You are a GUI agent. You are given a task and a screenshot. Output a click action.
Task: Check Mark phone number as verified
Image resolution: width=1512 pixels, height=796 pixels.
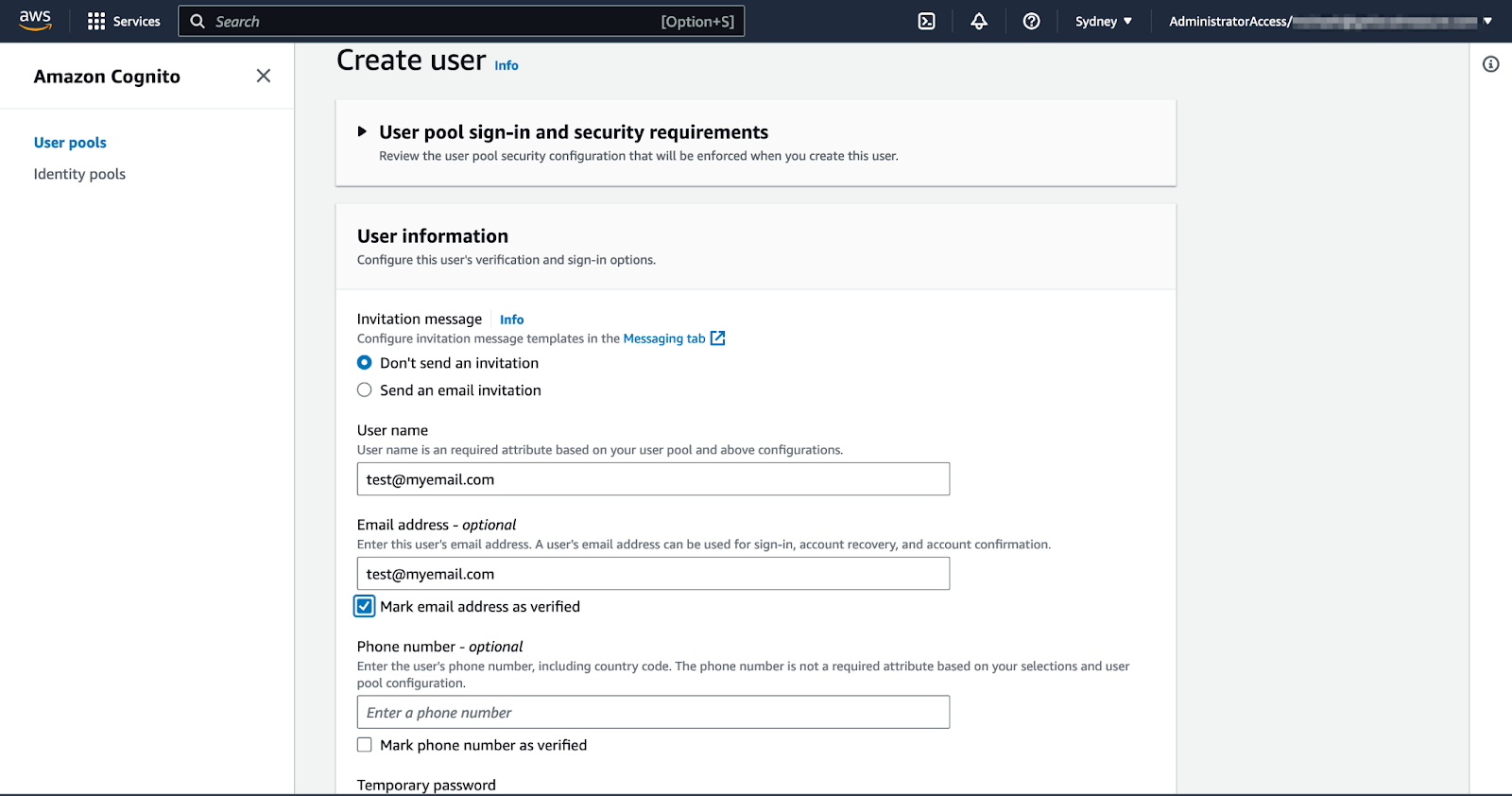point(364,745)
